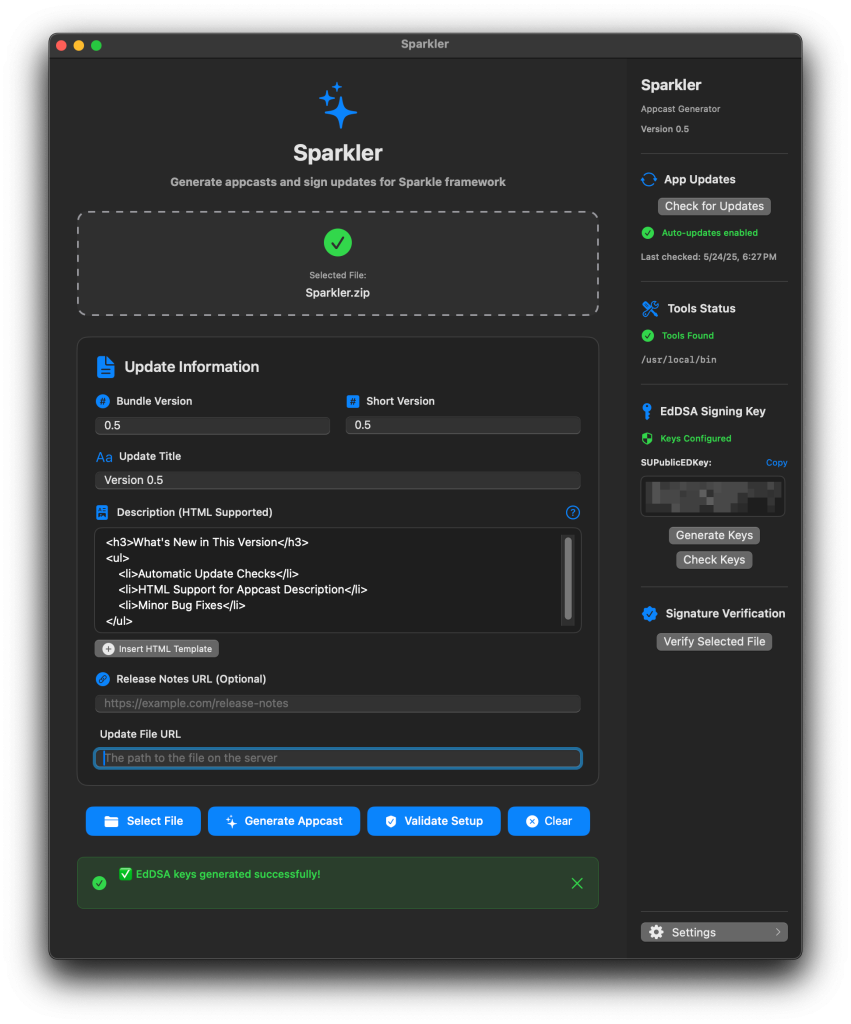Click the Tools Status wrench icon

pos(650,308)
